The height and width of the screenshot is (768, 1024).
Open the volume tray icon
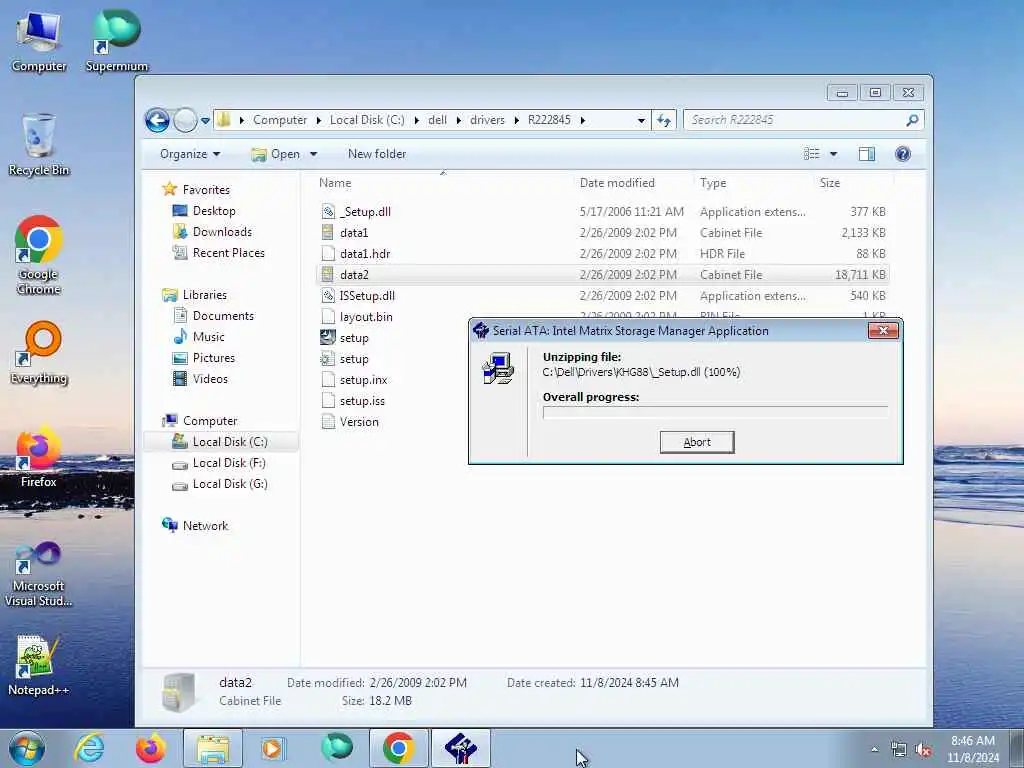(923, 750)
